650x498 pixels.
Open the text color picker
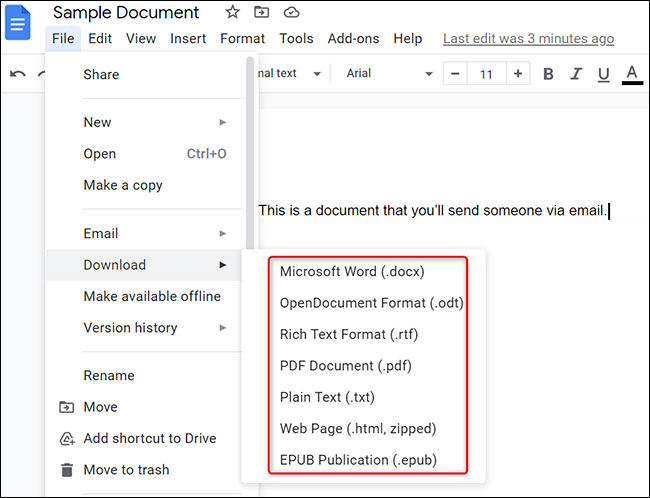click(x=632, y=75)
